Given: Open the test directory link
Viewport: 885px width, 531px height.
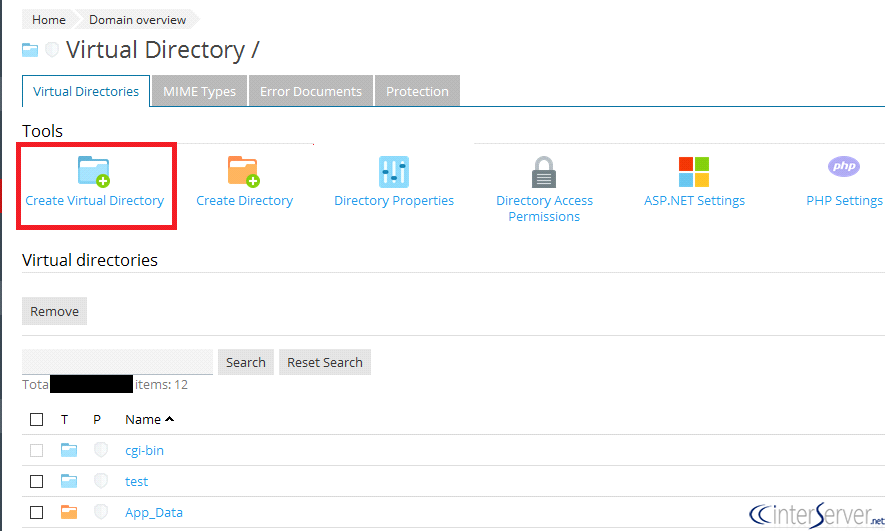Looking at the screenshot, I should coord(137,481).
